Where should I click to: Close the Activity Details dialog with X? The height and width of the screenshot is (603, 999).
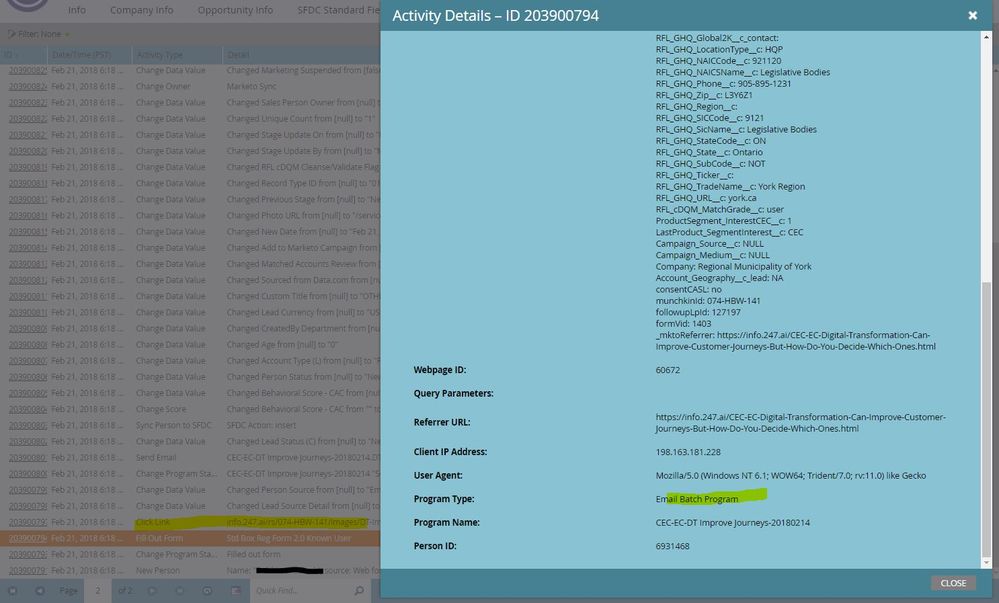tap(972, 16)
